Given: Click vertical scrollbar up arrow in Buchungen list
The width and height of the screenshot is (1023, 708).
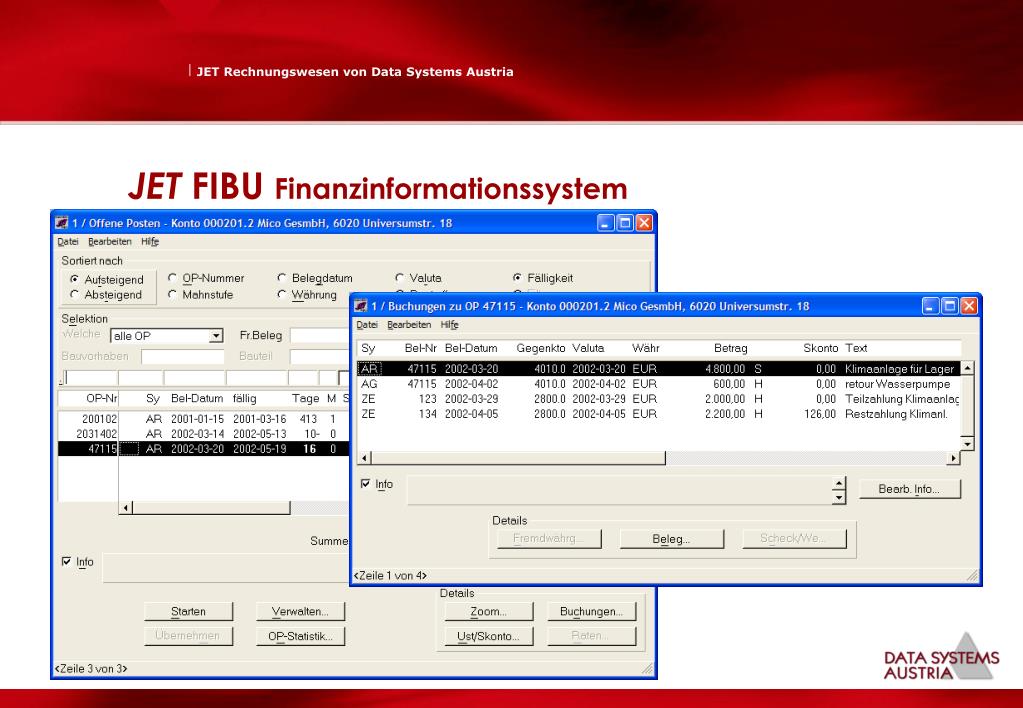Looking at the screenshot, I should [x=968, y=368].
